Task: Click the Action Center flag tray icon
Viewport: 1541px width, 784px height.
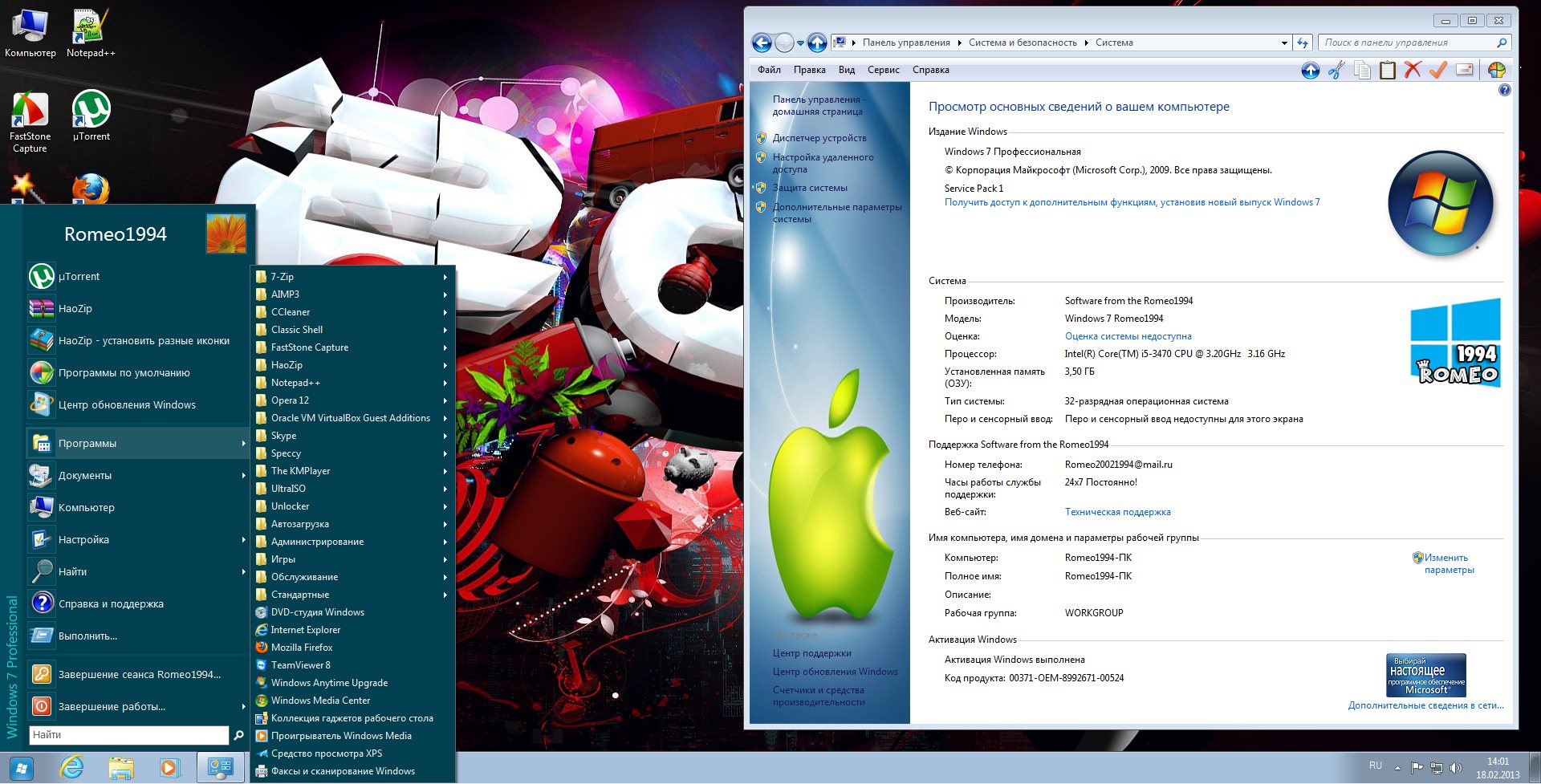Action: (1417, 768)
